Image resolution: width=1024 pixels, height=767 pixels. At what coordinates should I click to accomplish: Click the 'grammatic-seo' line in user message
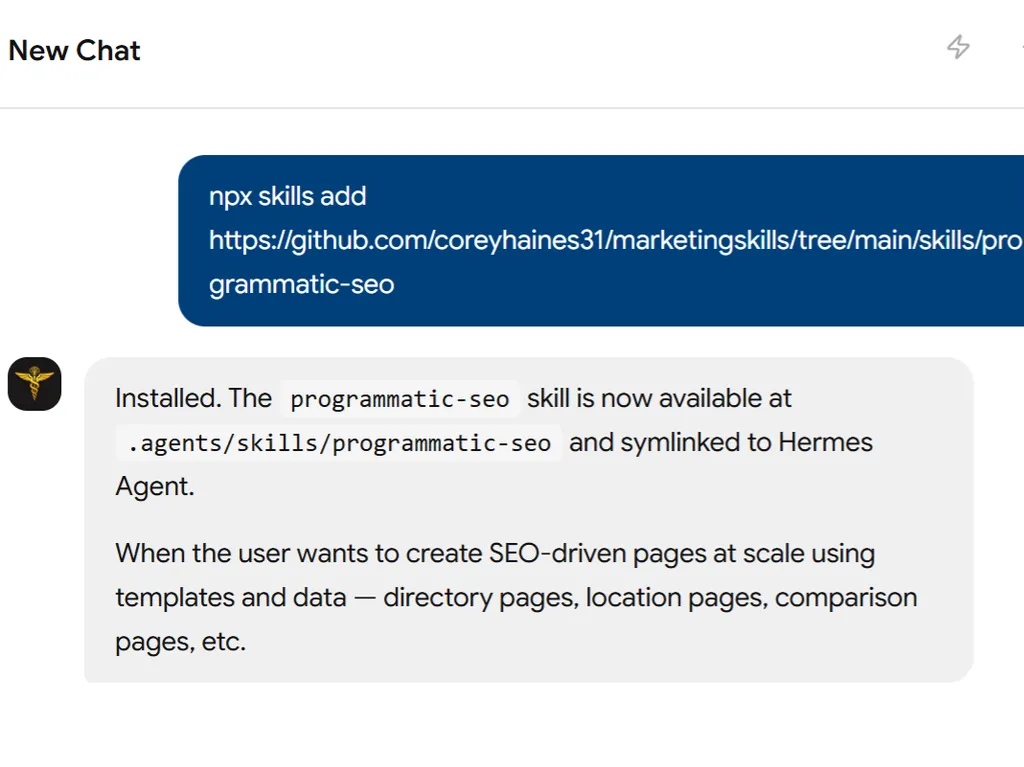click(301, 284)
